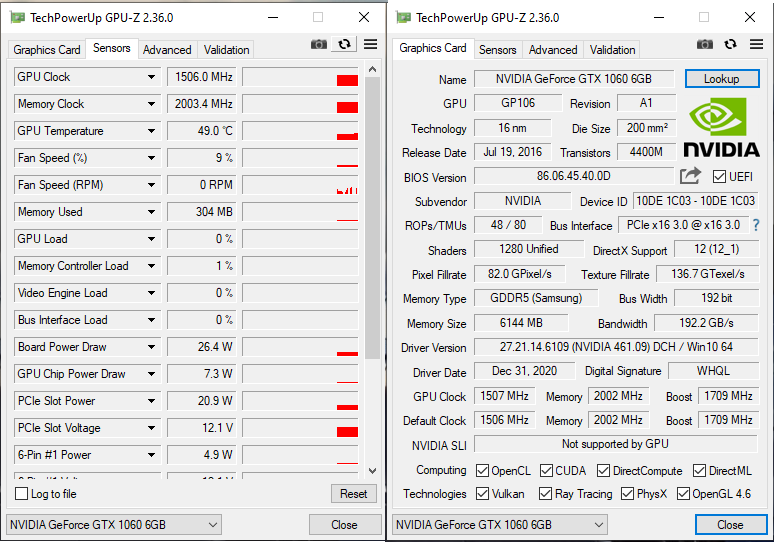Toggle the Vulkan checkbox
This screenshot has height=543, width=776.
(482, 494)
